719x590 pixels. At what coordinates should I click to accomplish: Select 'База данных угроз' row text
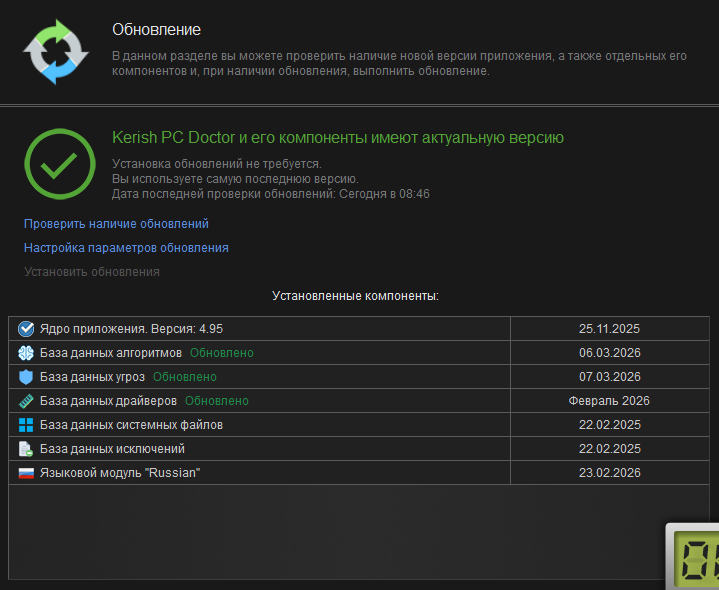(x=92, y=377)
